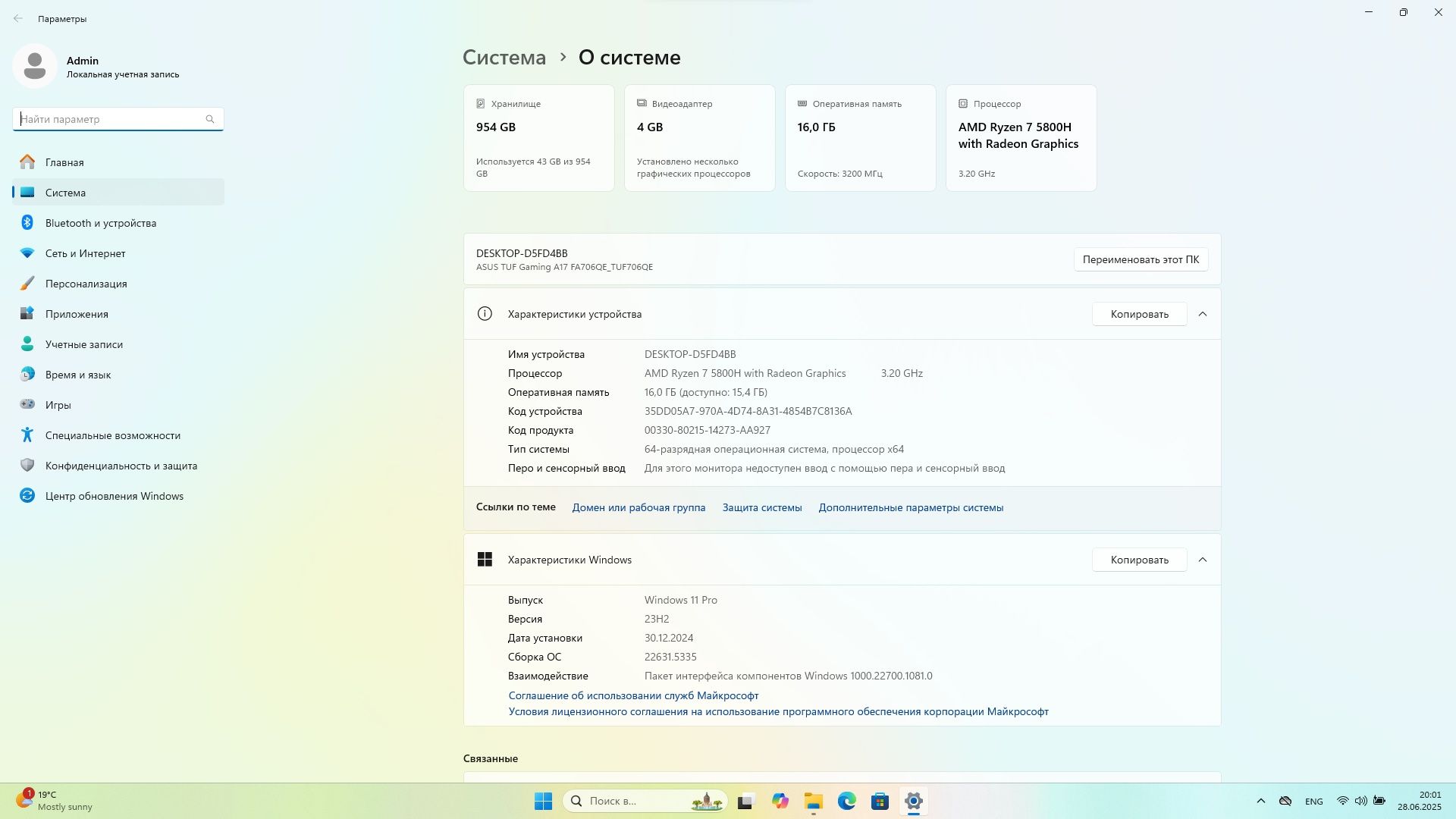Launch Copilot from the taskbar
1456x819 pixels.
(x=780, y=801)
